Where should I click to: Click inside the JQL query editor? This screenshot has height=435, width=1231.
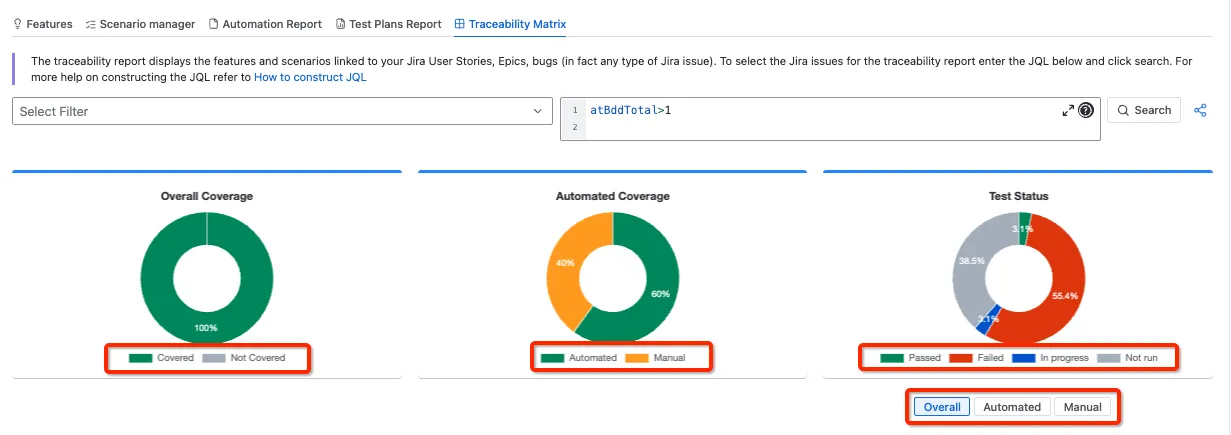click(x=830, y=119)
